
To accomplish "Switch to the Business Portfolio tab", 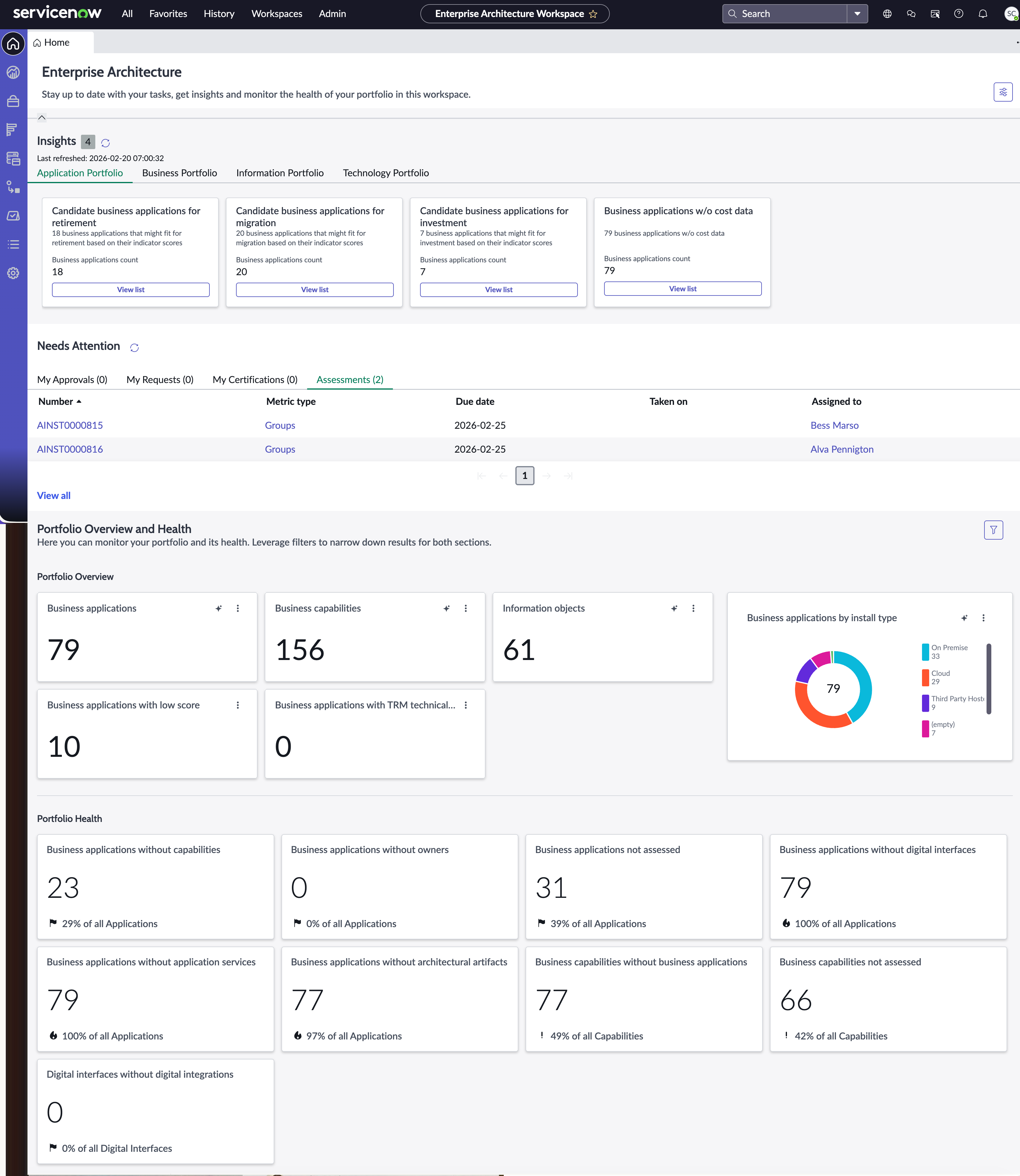I will click(x=179, y=173).
